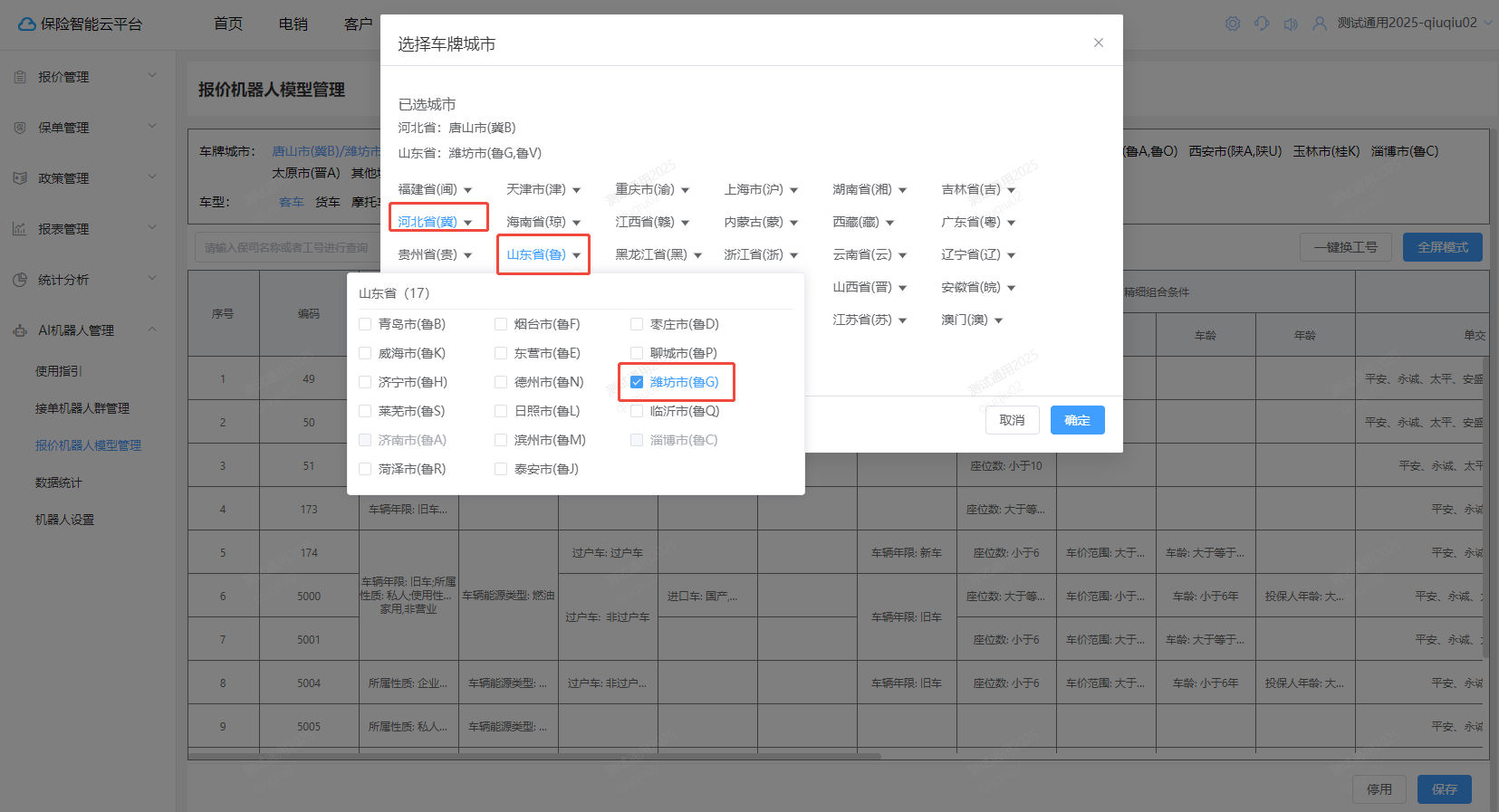This screenshot has height=812, width=1499.
Task: Focus the company name search field
Action: point(288,247)
